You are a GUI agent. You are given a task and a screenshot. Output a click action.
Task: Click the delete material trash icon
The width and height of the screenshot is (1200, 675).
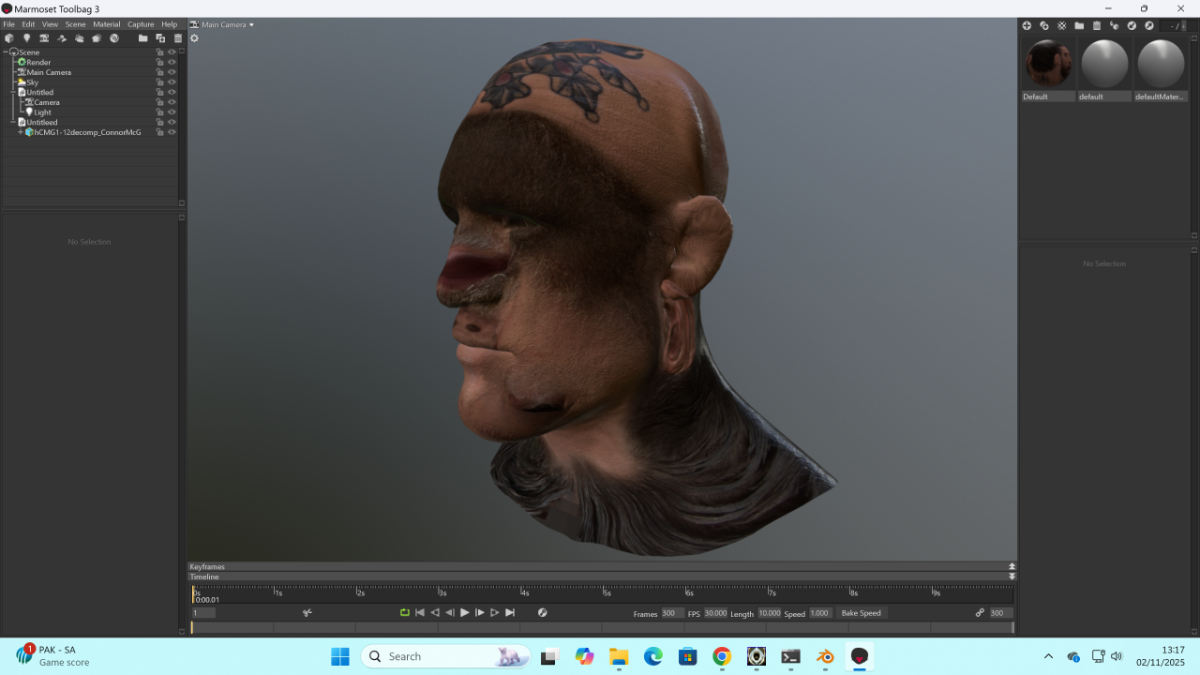tap(1097, 25)
